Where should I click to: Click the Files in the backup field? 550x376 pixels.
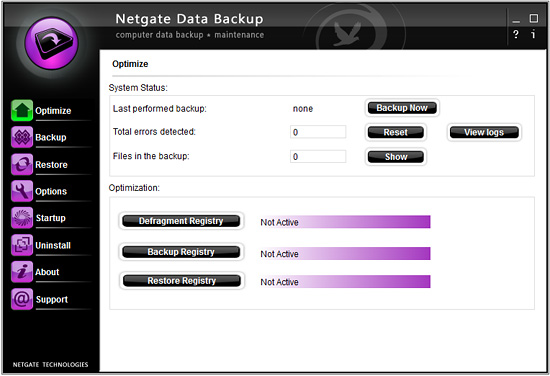(318, 156)
